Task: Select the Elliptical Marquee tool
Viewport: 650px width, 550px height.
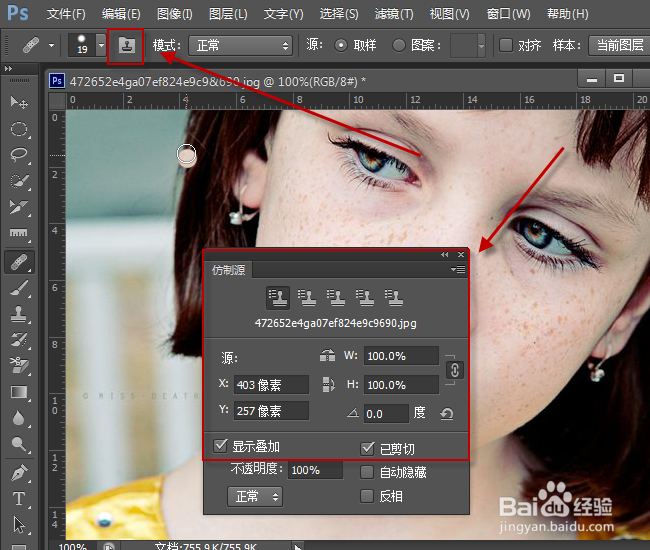Action: (x=19, y=129)
